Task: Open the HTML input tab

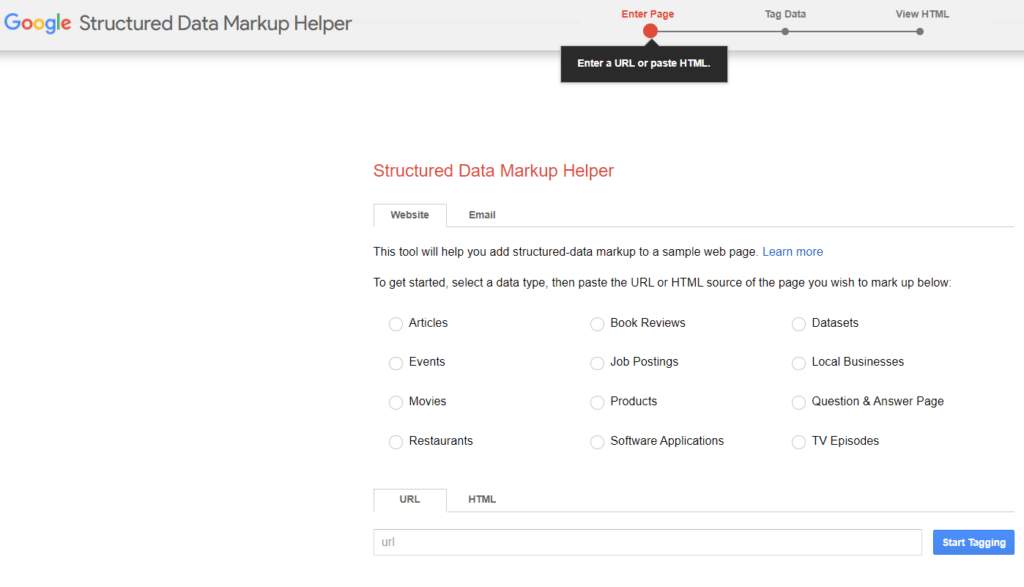Action: click(481, 499)
